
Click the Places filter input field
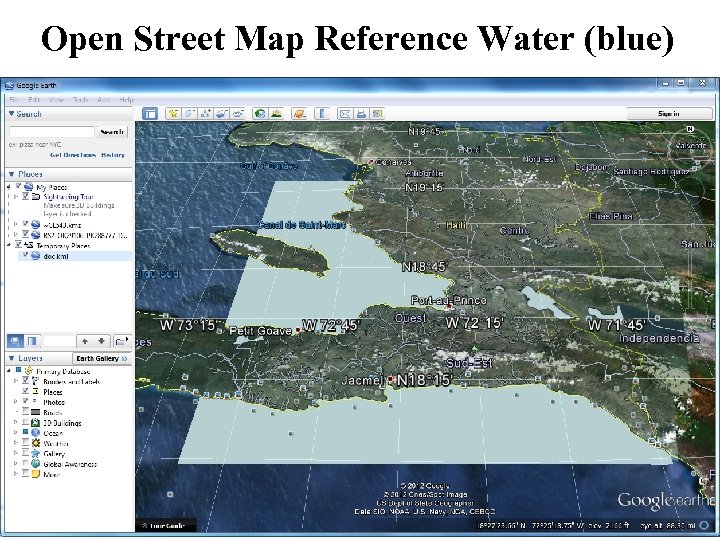click(x=59, y=341)
